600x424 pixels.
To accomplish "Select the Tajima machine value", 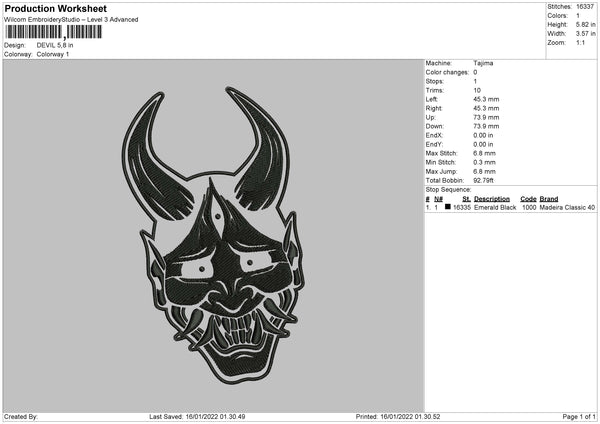I will tap(483, 63).
